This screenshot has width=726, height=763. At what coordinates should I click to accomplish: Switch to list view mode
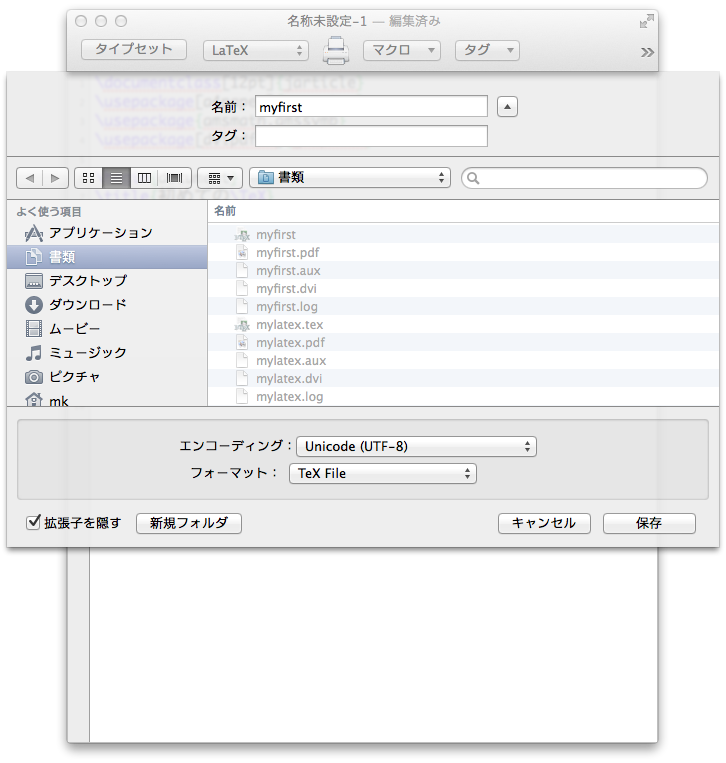pyautogui.click(x=117, y=178)
